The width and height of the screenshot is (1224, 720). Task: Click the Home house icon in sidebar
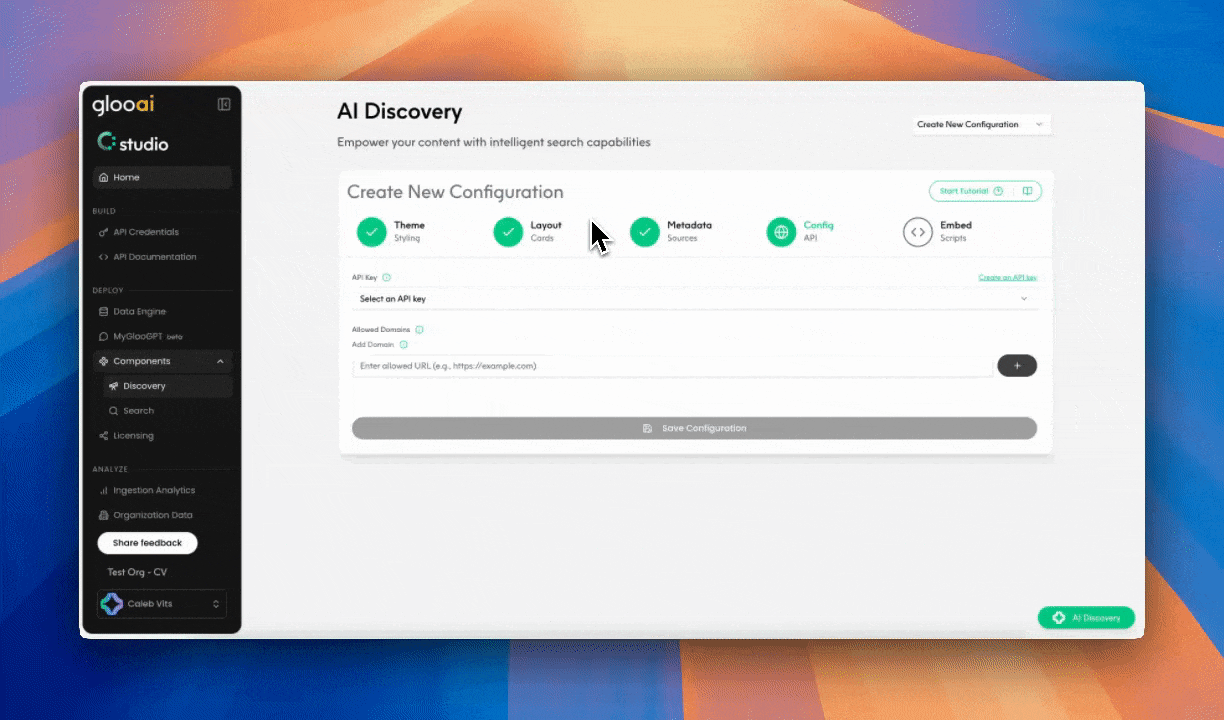pos(103,178)
